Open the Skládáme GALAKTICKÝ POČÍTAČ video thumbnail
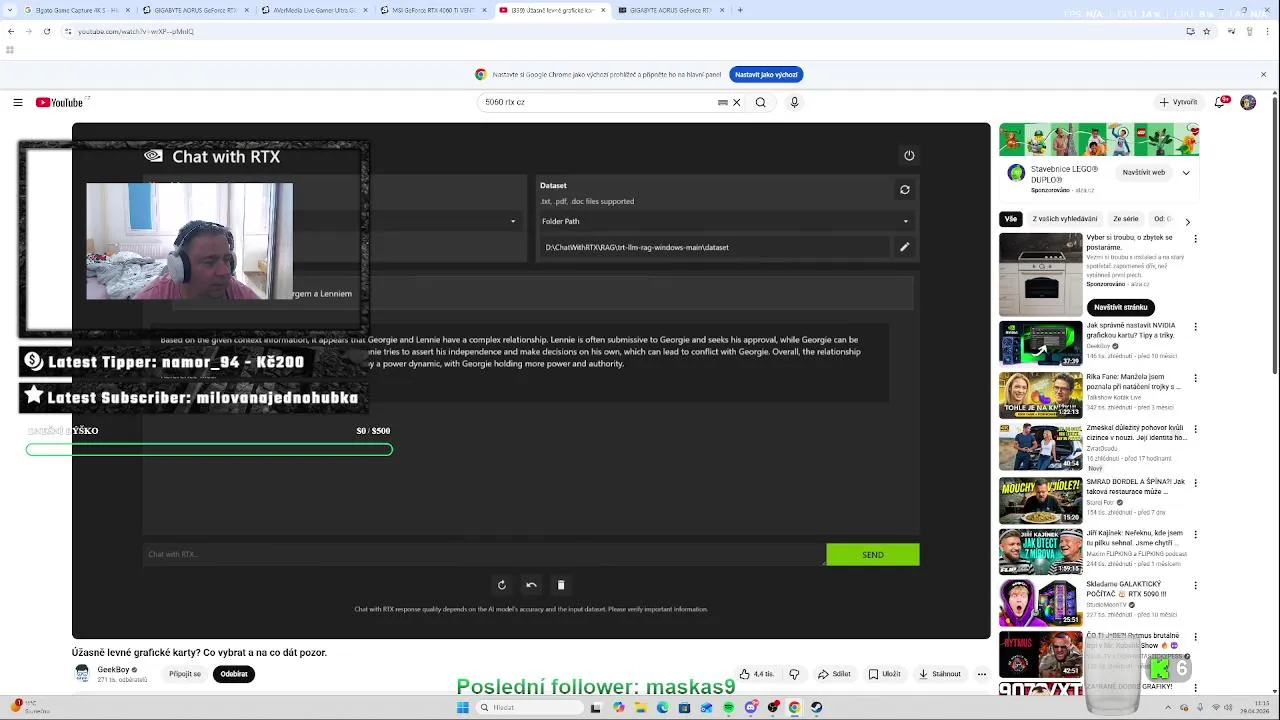1280x720 pixels. 1040,603
